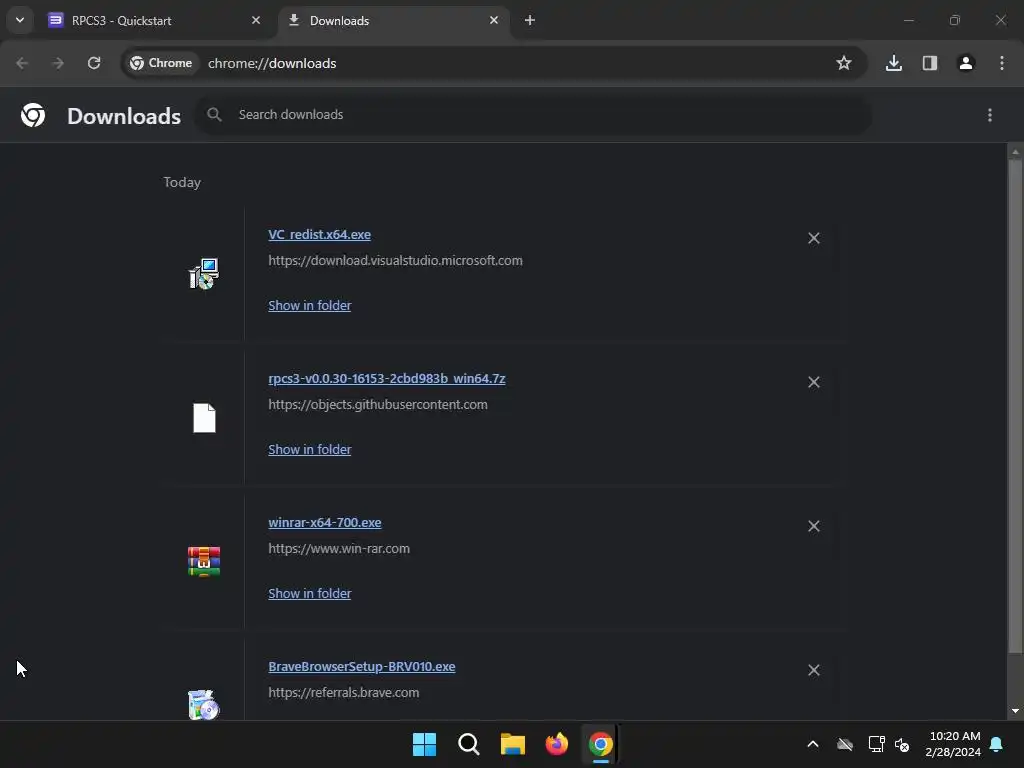Click the Chrome taskbar icon

tap(601, 744)
